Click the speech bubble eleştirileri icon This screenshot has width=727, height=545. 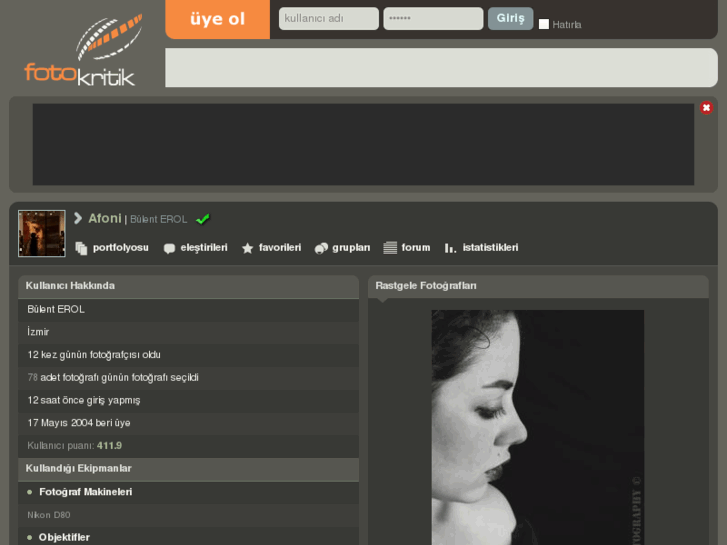pyautogui.click(x=169, y=248)
